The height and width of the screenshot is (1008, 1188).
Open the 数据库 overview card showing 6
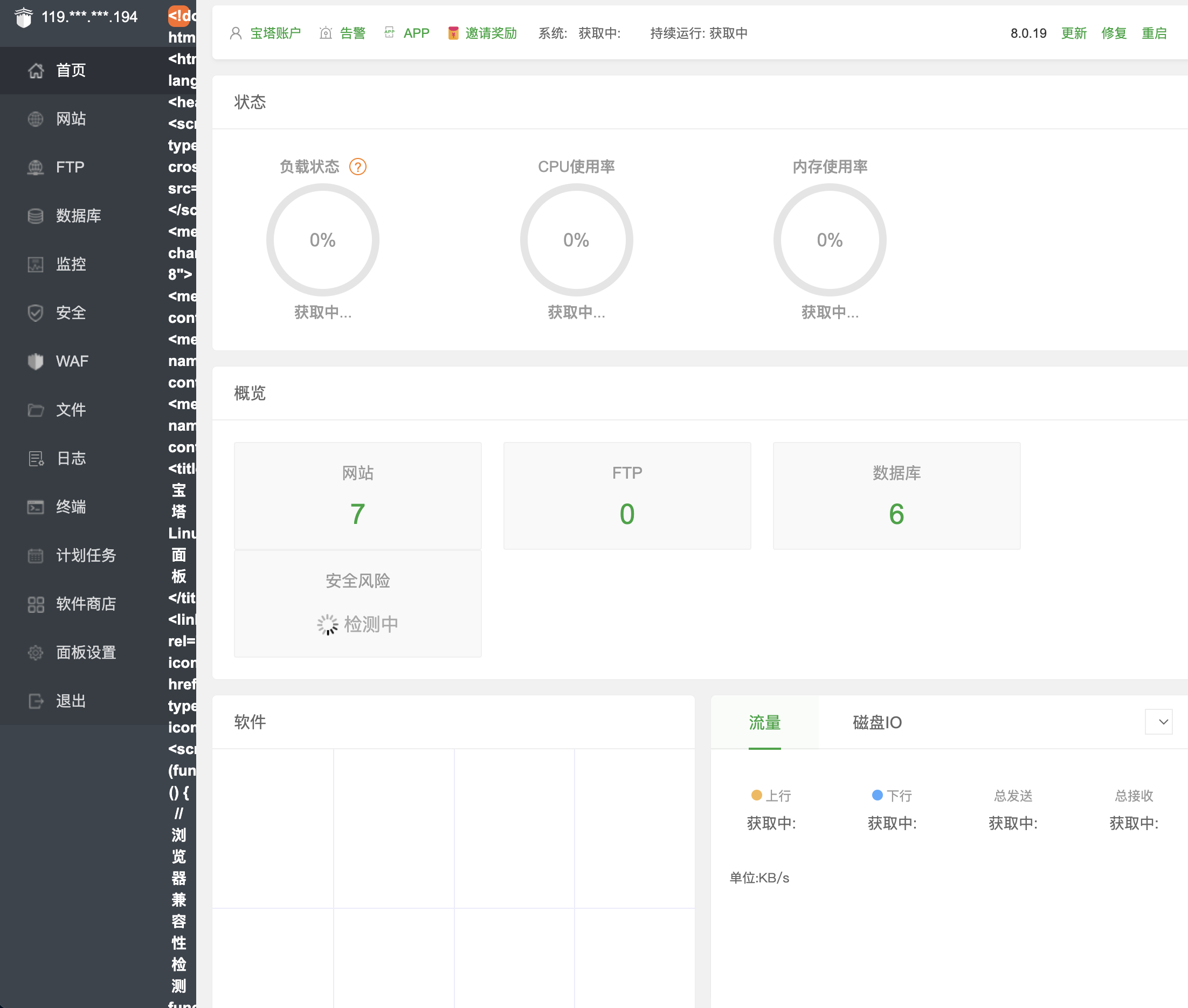point(896,495)
